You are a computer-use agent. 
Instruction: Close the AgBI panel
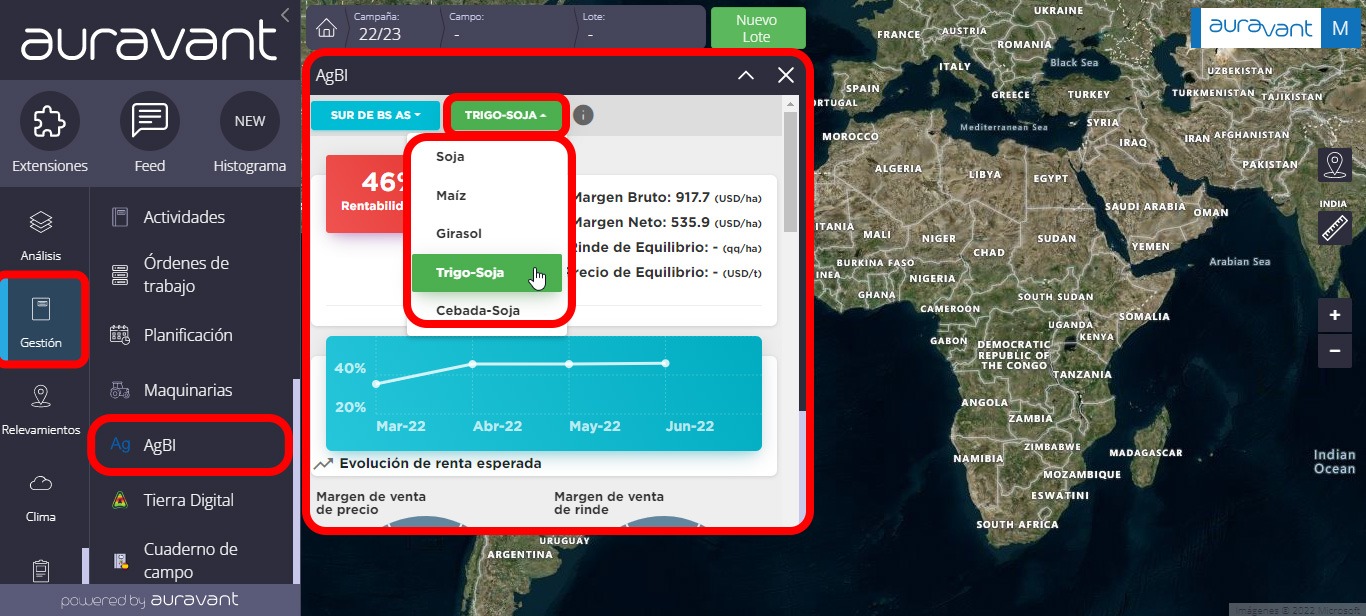tap(785, 75)
